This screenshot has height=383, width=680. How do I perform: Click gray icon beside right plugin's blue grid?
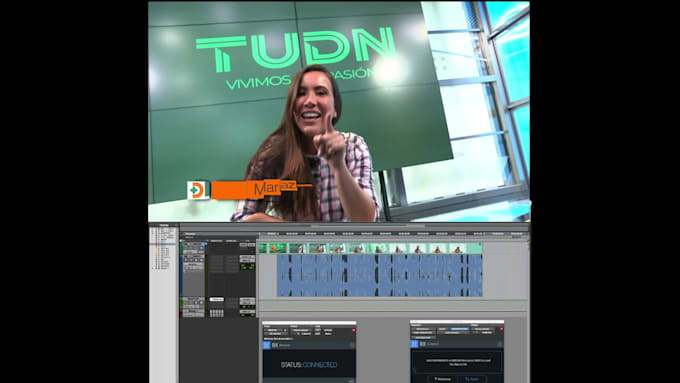422,344
